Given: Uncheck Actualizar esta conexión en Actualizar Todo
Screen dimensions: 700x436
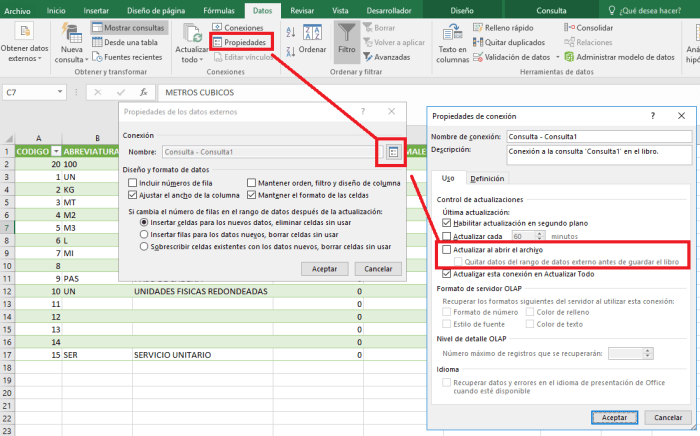Looking at the screenshot, I should pyautogui.click(x=446, y=274).
